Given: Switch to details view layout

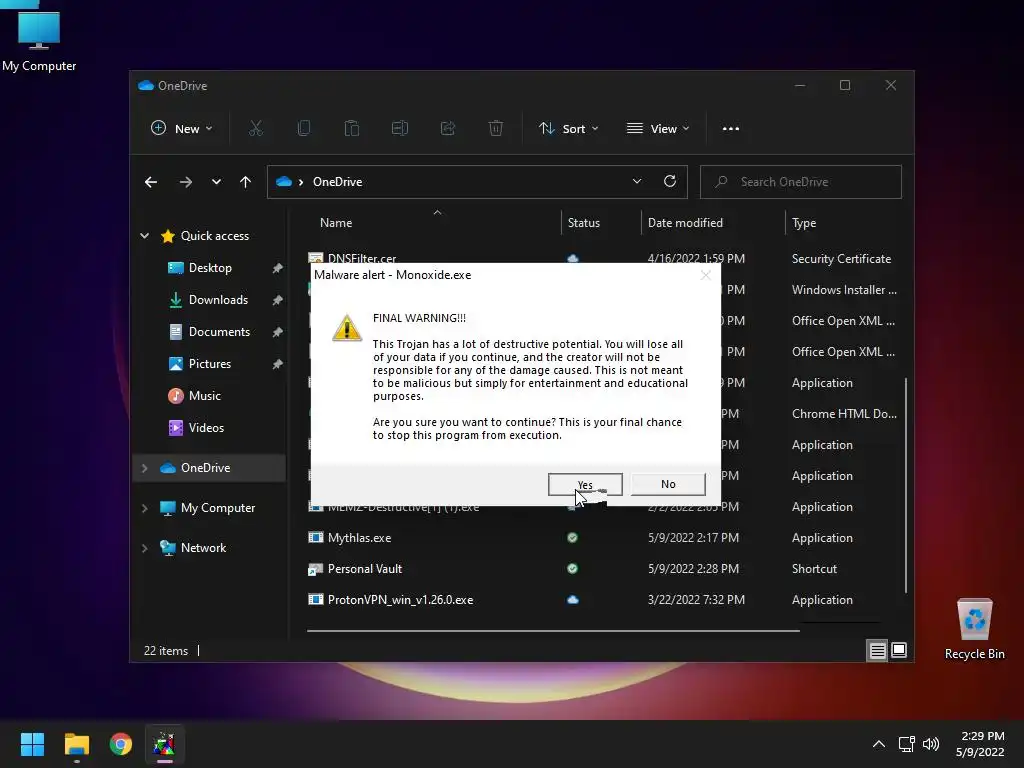Looking at the screenshot, I should tap(877, 650).
